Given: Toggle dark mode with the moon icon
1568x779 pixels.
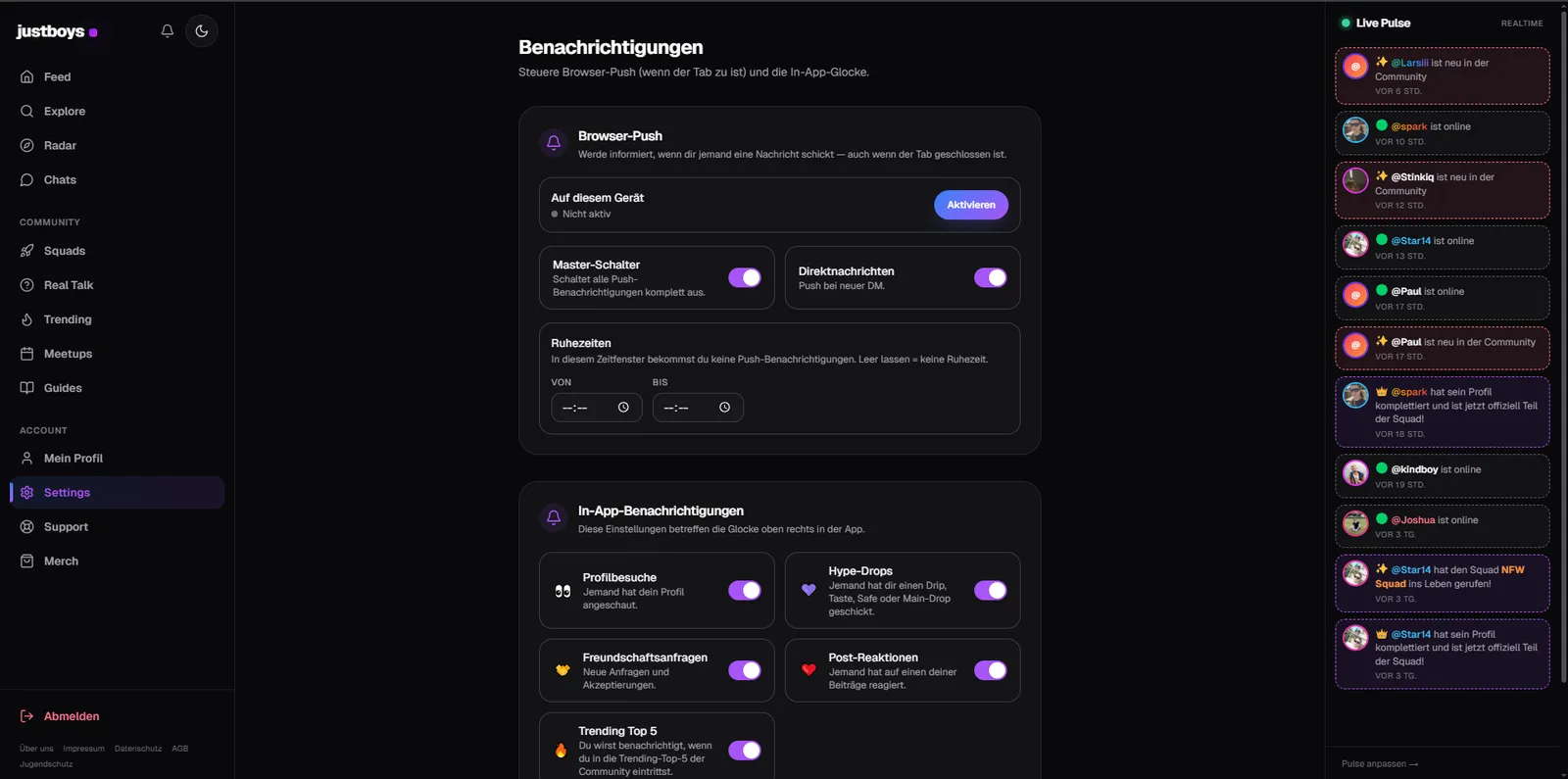Looking at the screenshot, I should [x=202, y=31].
